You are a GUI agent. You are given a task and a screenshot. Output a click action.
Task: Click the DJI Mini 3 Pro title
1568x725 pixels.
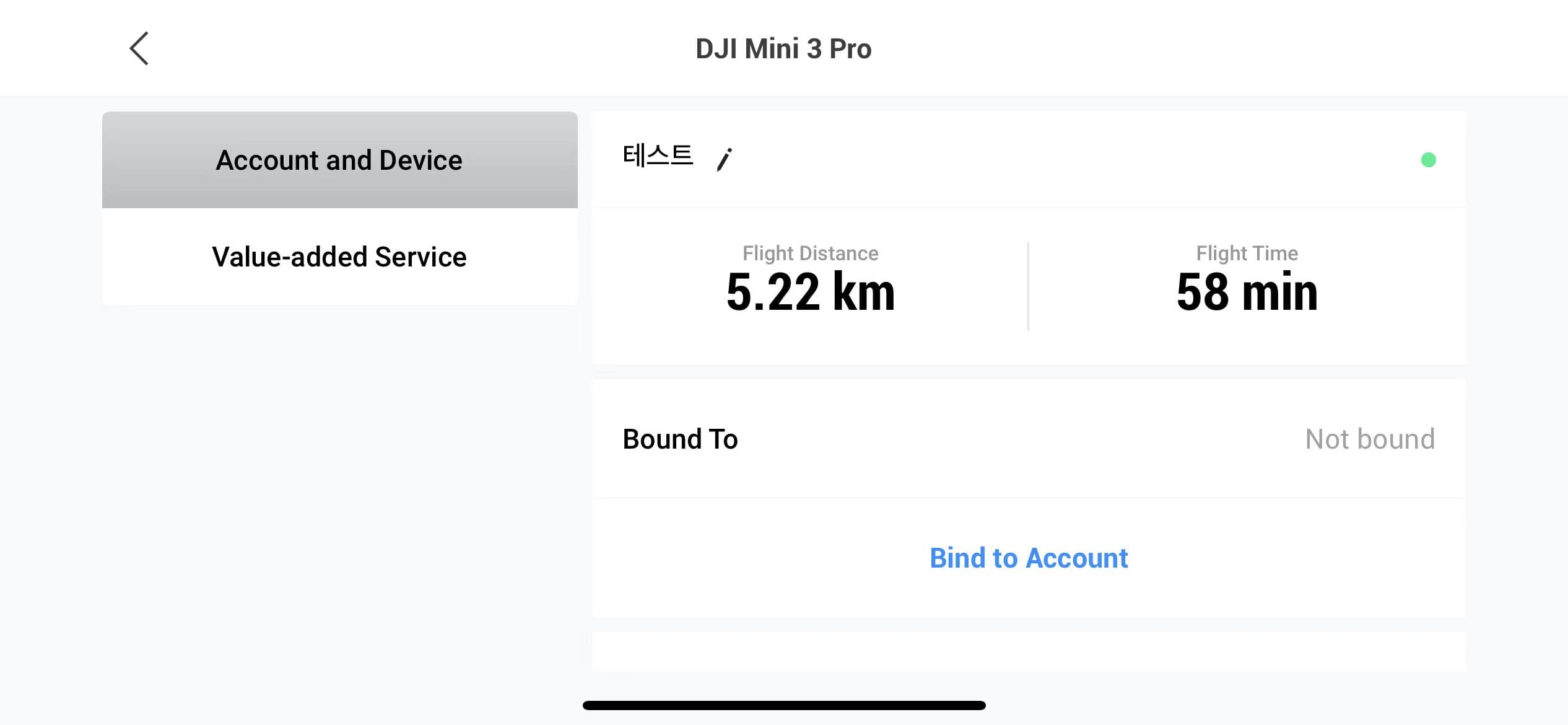pos(783,48)
